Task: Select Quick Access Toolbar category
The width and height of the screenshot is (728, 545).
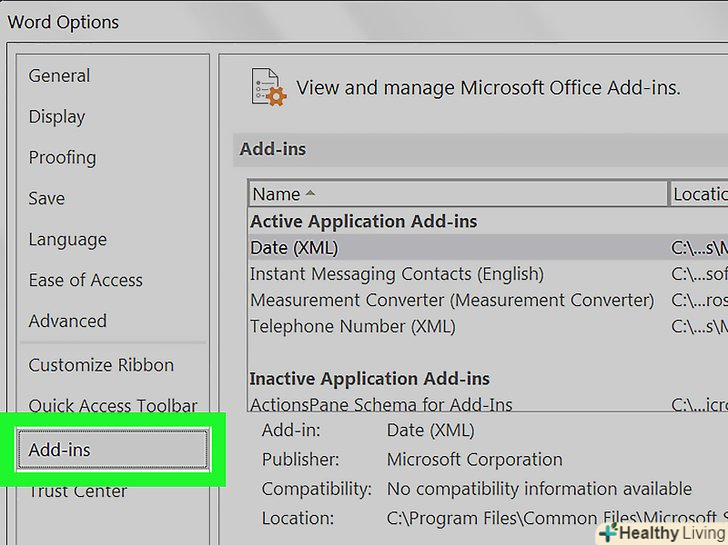Action: tap(113, 406)
